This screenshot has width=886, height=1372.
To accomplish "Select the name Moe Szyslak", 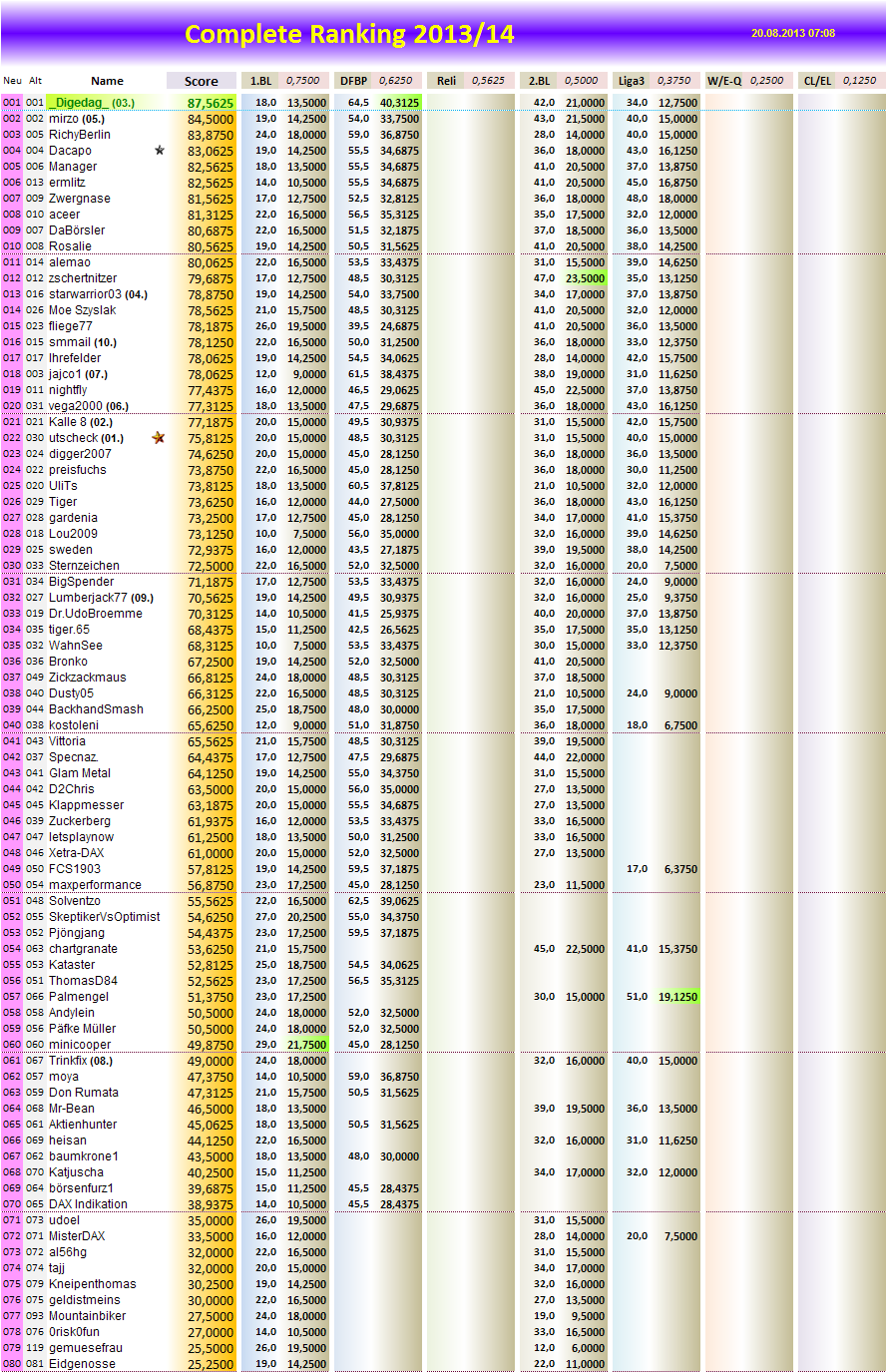I will (82, 310).
